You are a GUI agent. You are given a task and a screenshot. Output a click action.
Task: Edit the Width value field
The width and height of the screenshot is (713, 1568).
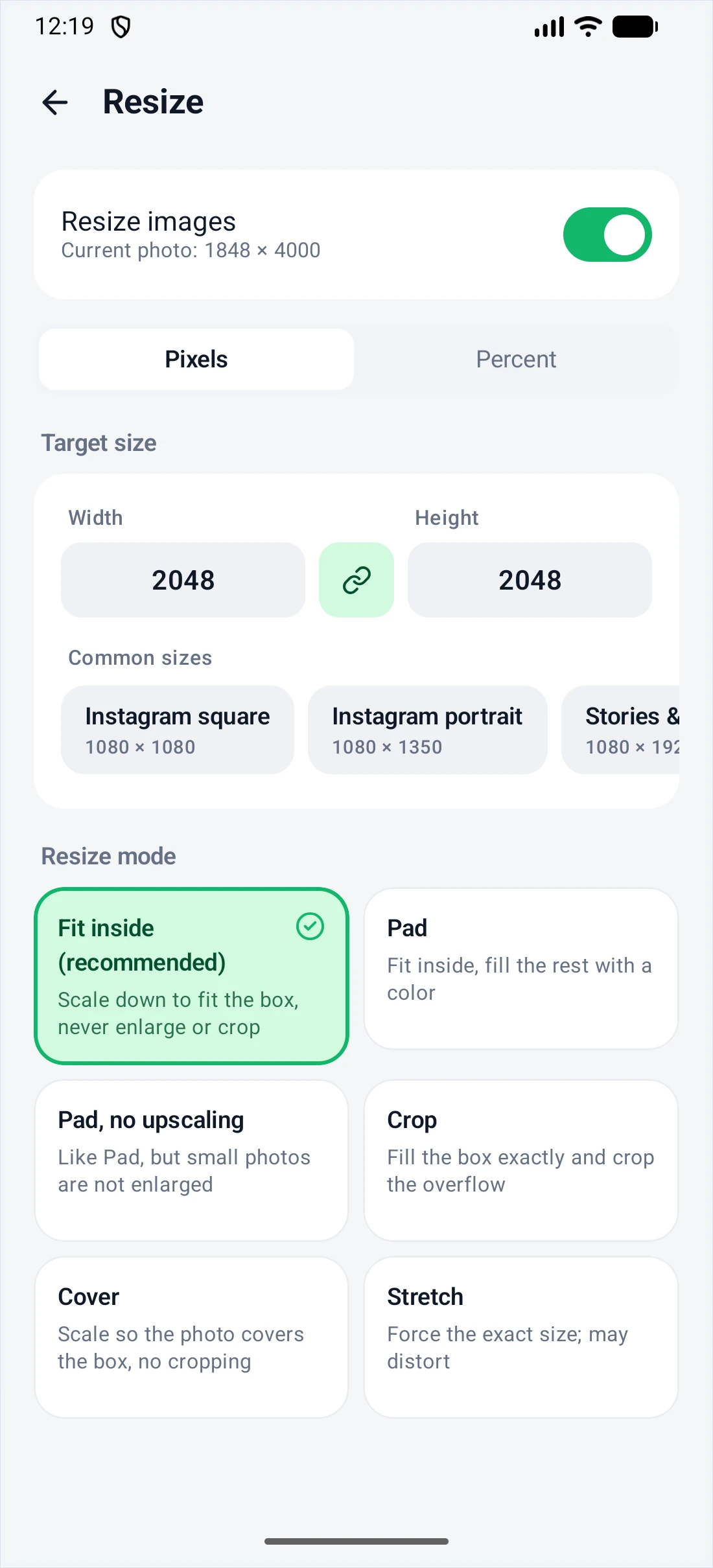point(183,580)
